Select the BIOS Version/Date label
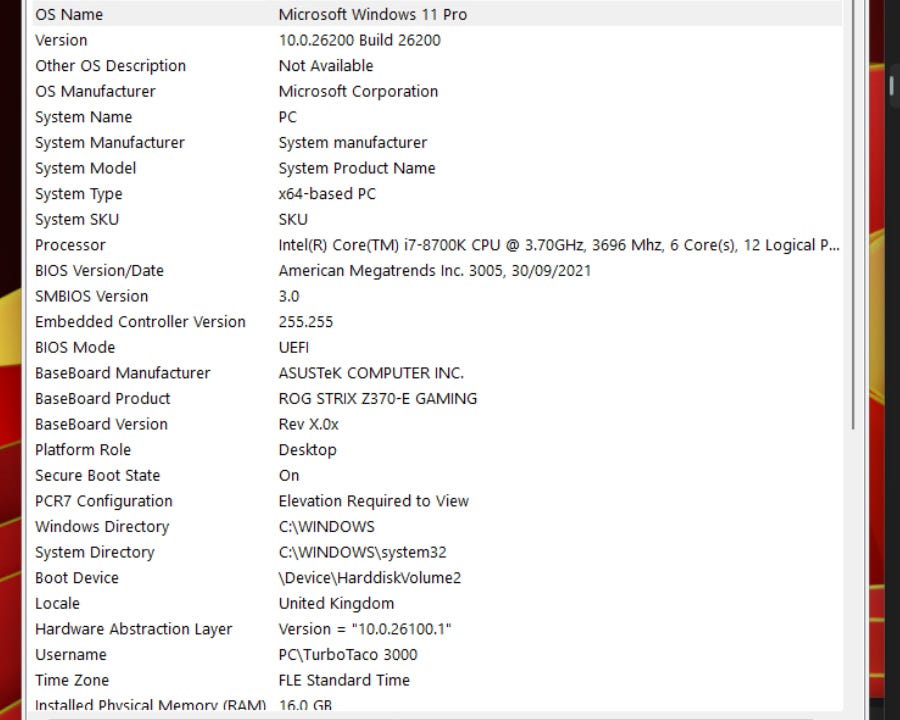The height and width of the screenshot is (720, 900). 99,270
